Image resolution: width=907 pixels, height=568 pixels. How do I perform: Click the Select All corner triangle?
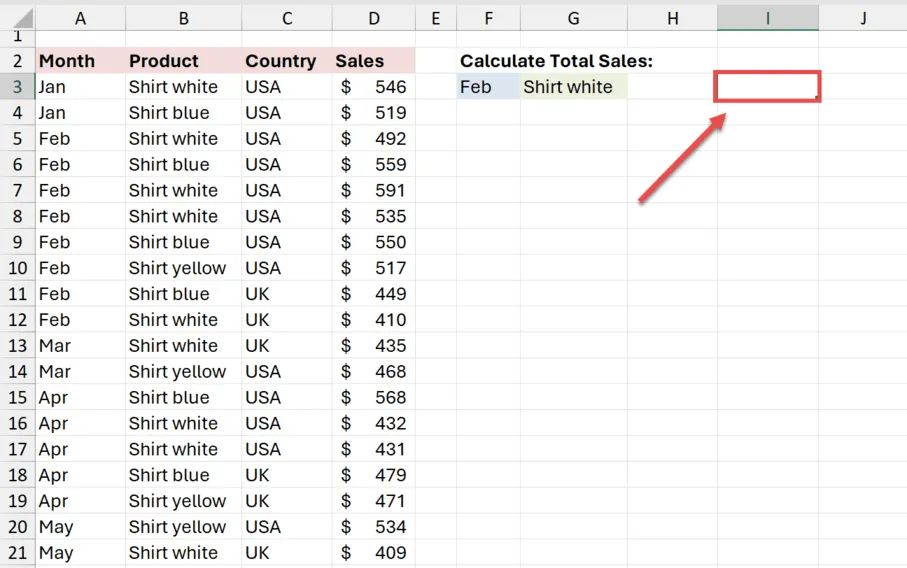click(22, 19)
